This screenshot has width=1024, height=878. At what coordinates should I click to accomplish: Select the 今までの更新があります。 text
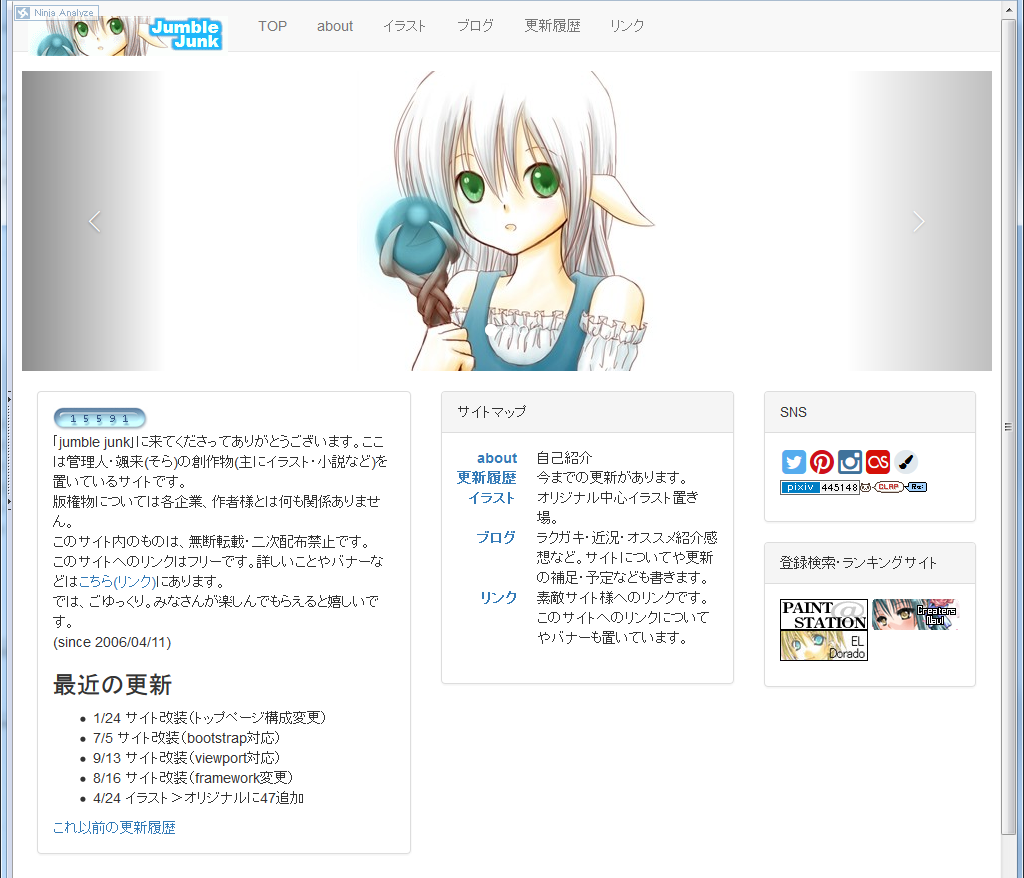612,478
